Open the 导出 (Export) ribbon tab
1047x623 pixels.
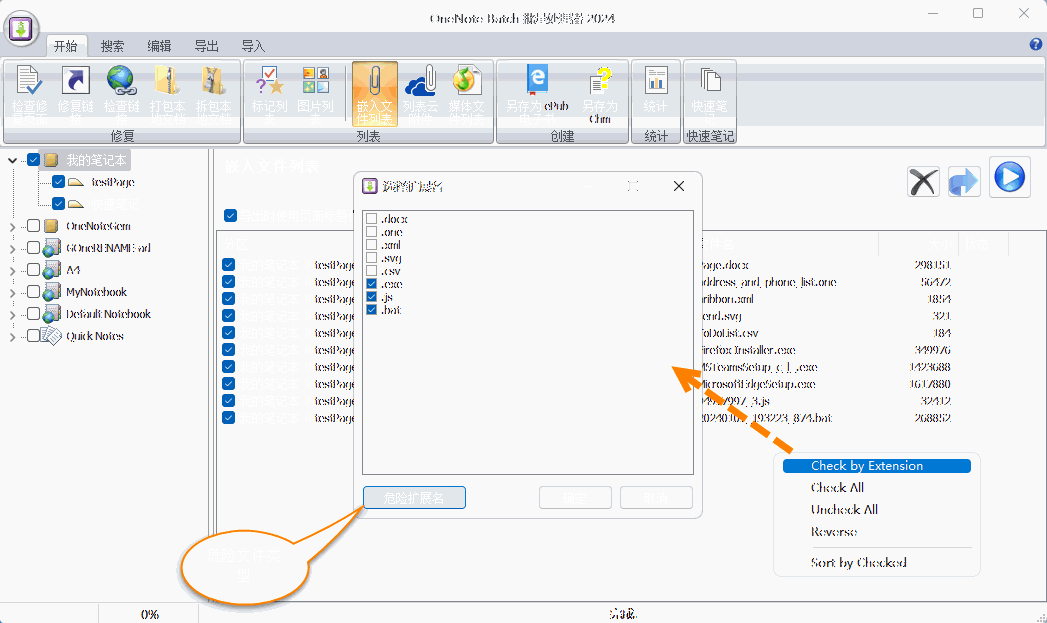click(x=206, y=46)
